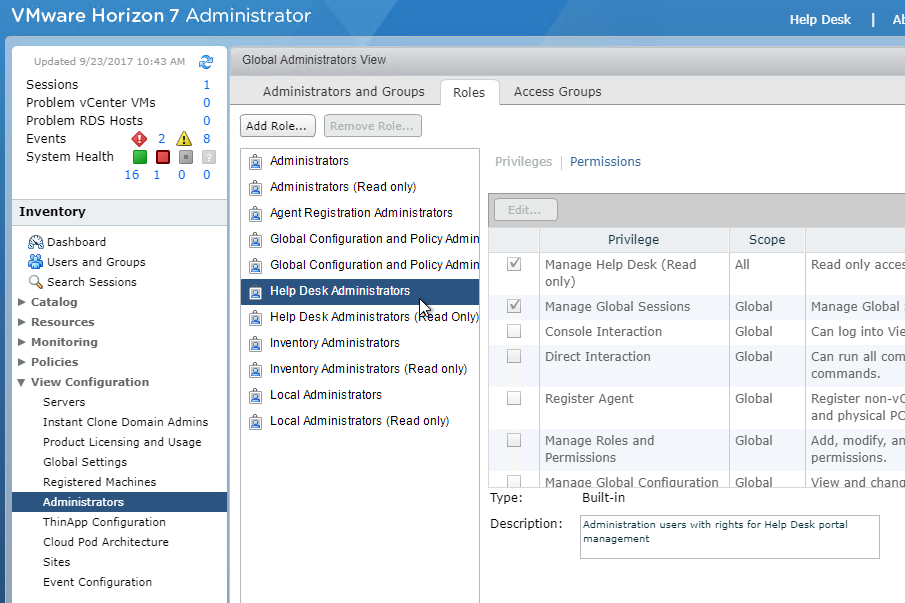905x603 pixels.
Task: Open Global Settings in the tree
Action: point(85,462)
